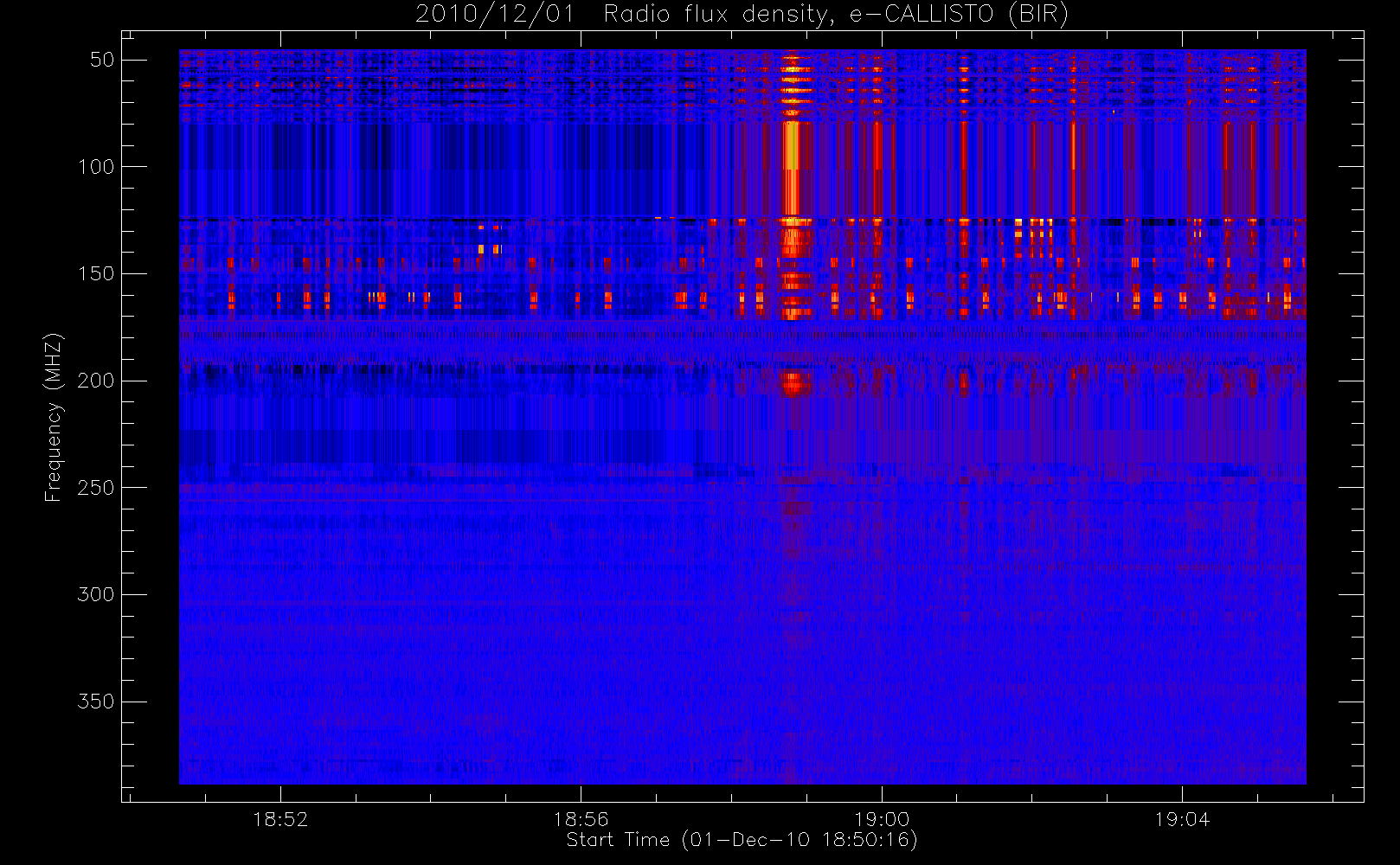Click the 100 frequency tick label
Viewport: 1400px width, 865px height.
click(96, 167)
